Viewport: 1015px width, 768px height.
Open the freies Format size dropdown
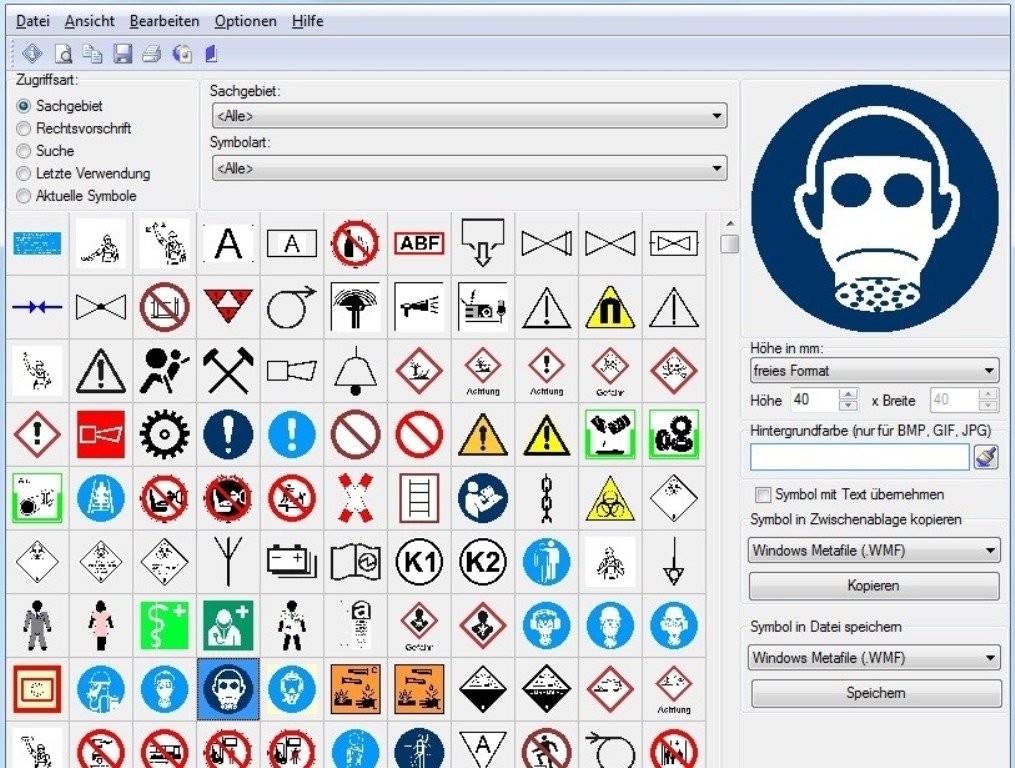pos(874,370)
